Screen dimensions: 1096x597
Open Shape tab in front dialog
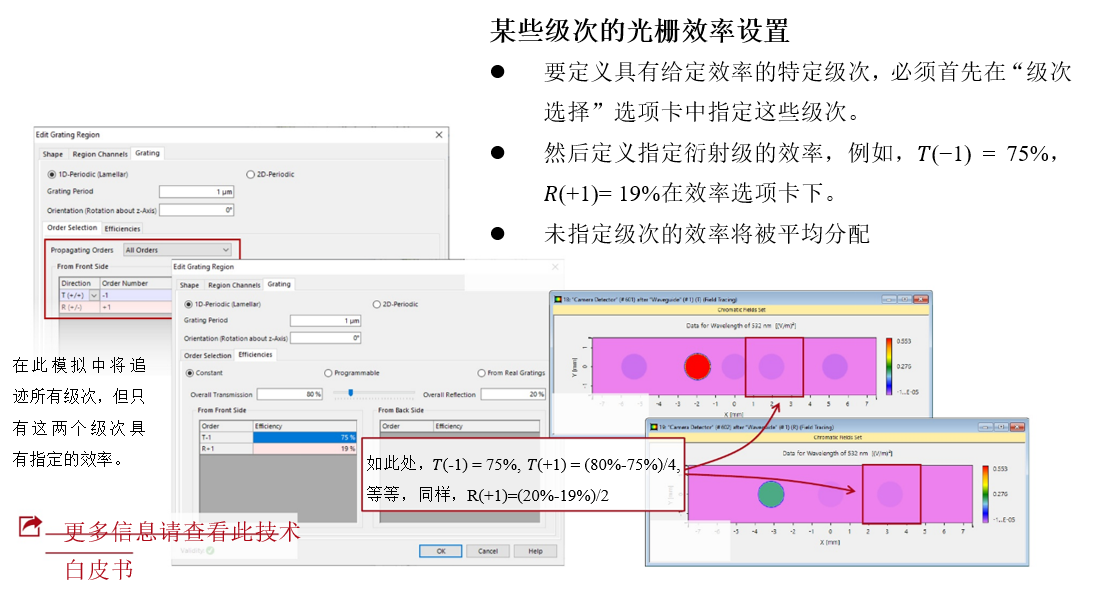click(x=189, y=285)
